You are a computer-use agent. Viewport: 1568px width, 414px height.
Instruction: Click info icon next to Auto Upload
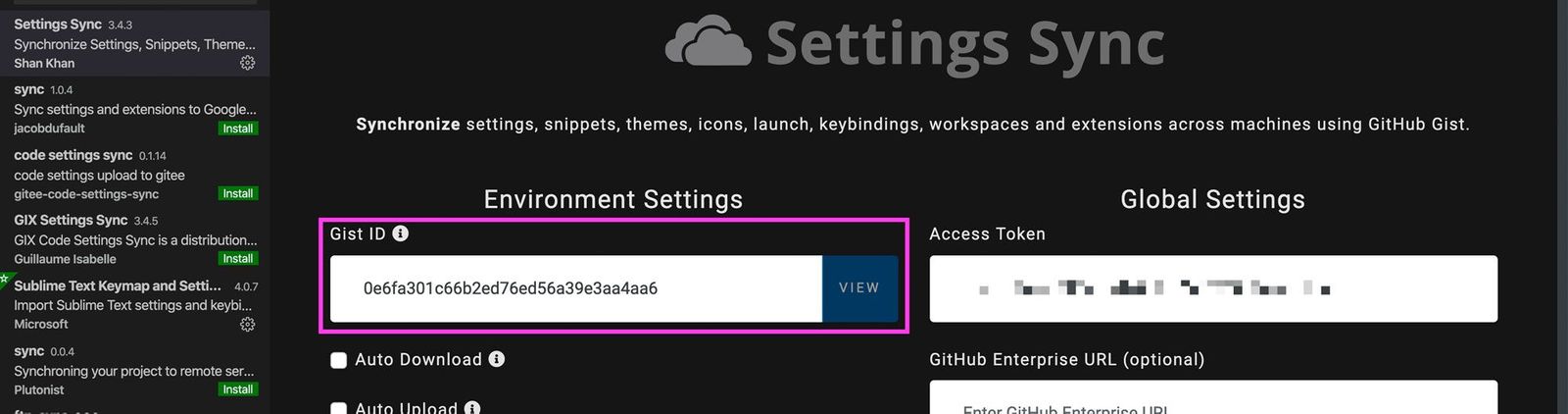pyautogui.click(x=472, y=407)
